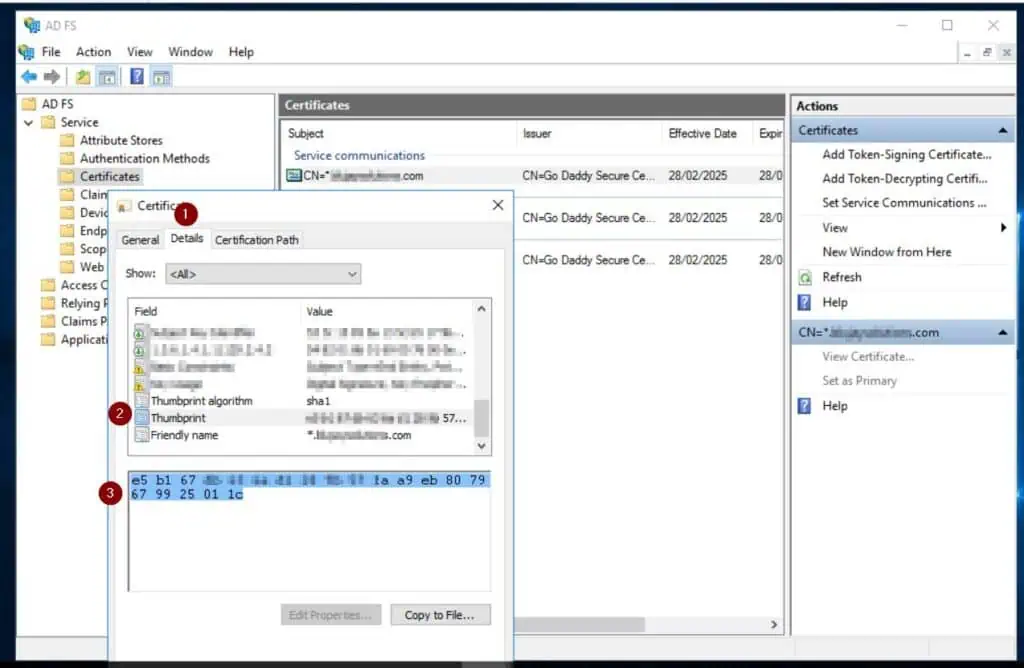
Task: Click the Service communications group label
Action: click(359, 156)
